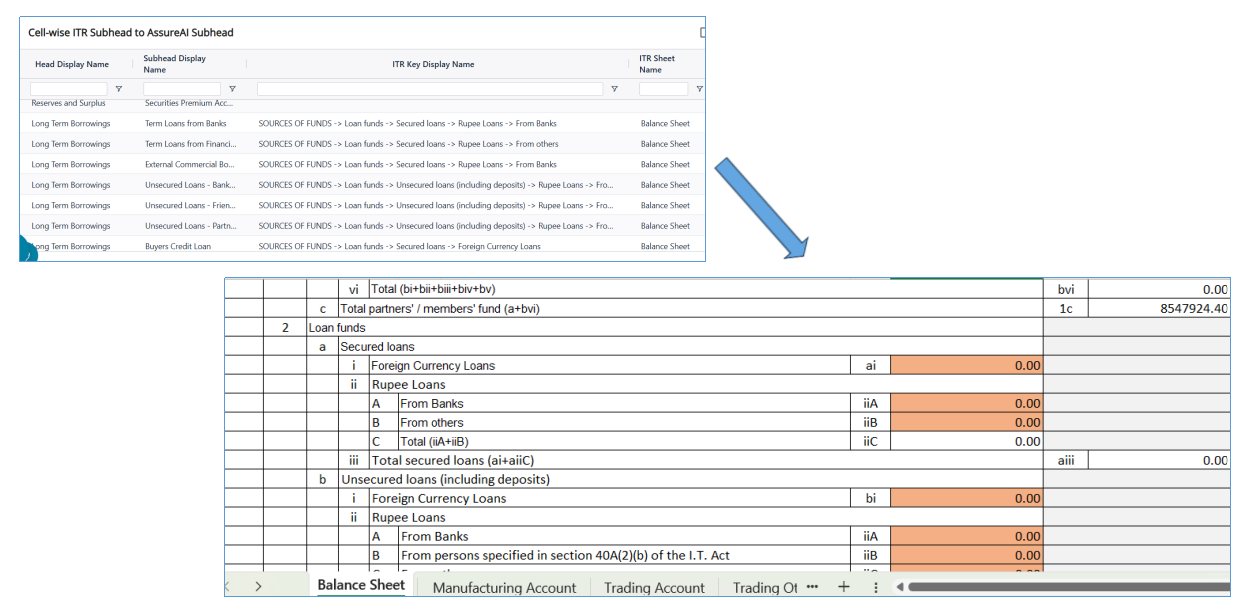Select the aiii 0.00 total value cell

tap(1160, 460)
